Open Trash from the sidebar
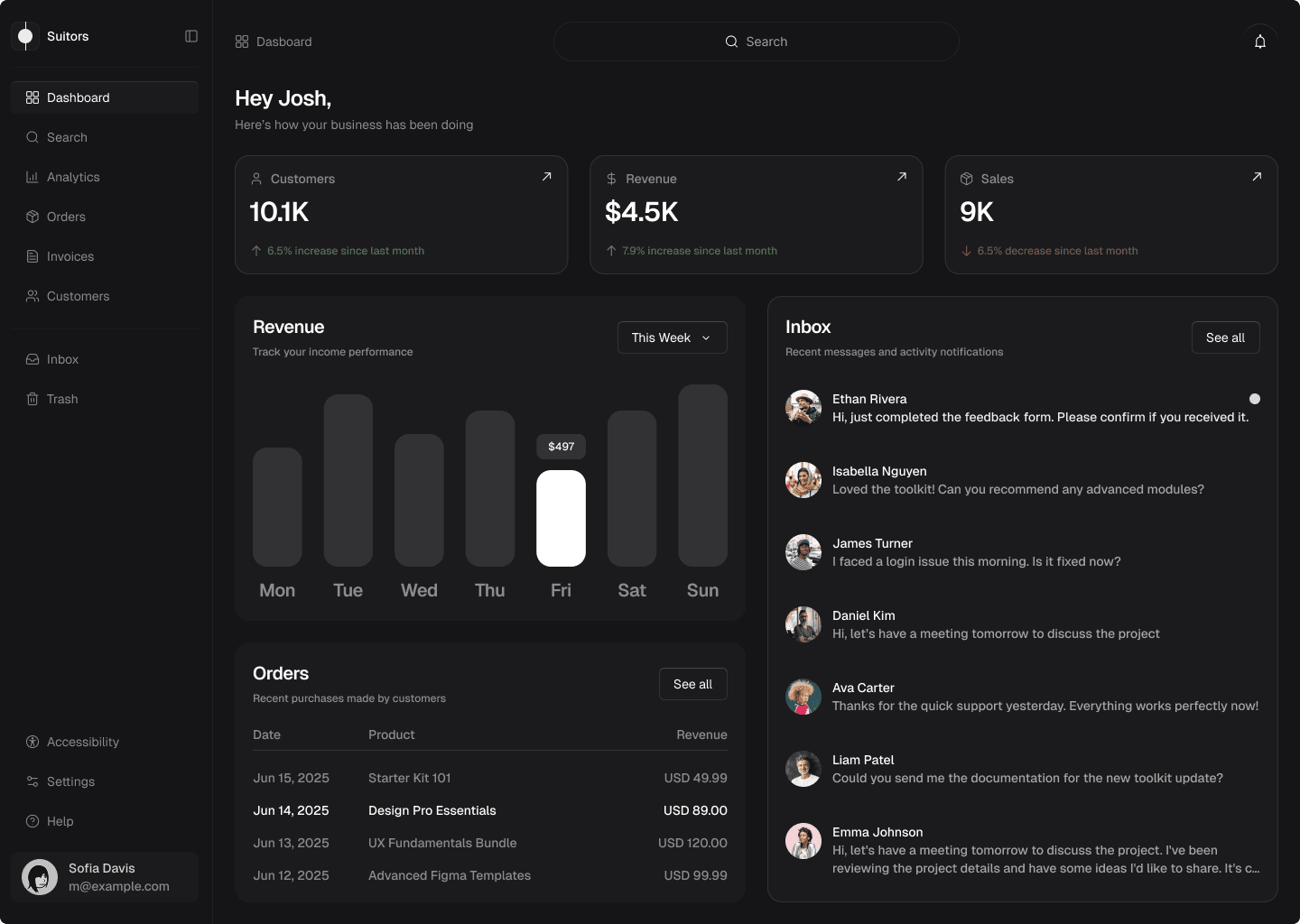The width and height of the screenshot is (1300, 924). [61, 399]
